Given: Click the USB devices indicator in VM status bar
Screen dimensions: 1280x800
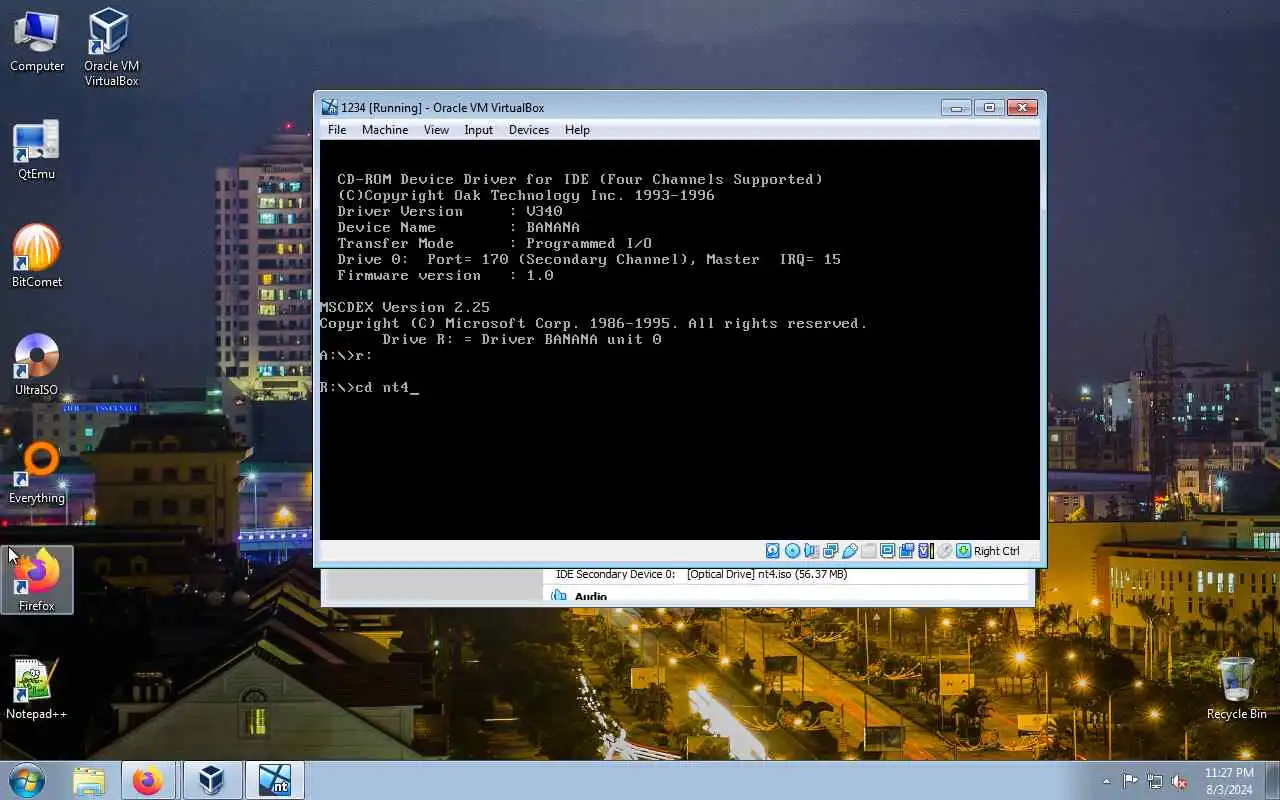Looking at the screenshot, I should pos(850,551).
